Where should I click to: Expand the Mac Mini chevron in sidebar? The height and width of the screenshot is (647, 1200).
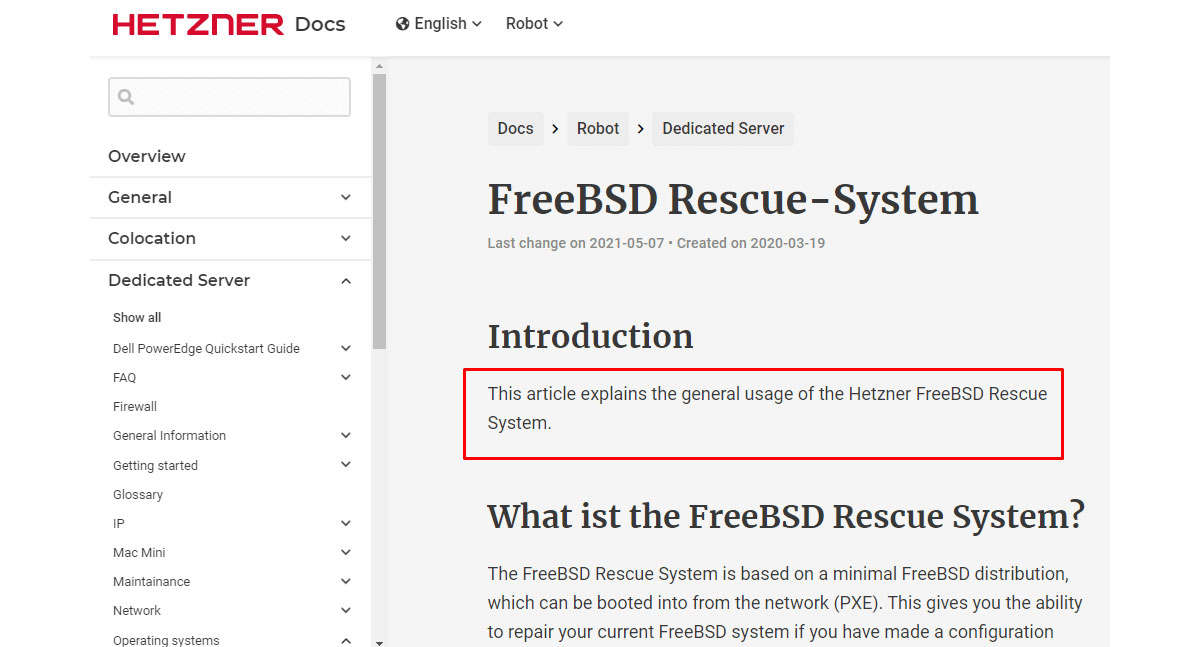pos(346,553)
